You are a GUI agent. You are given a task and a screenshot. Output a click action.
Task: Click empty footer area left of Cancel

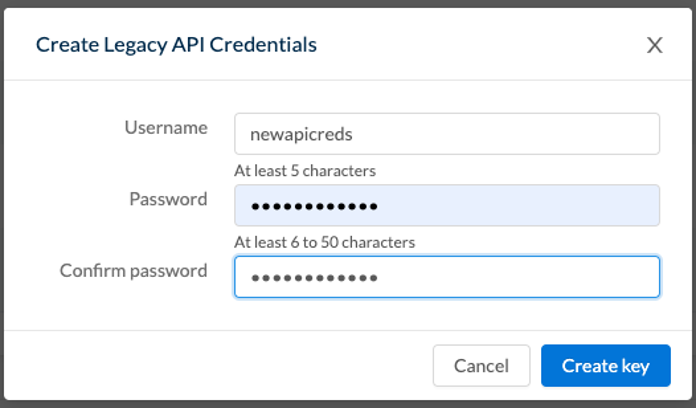[218, 365]
